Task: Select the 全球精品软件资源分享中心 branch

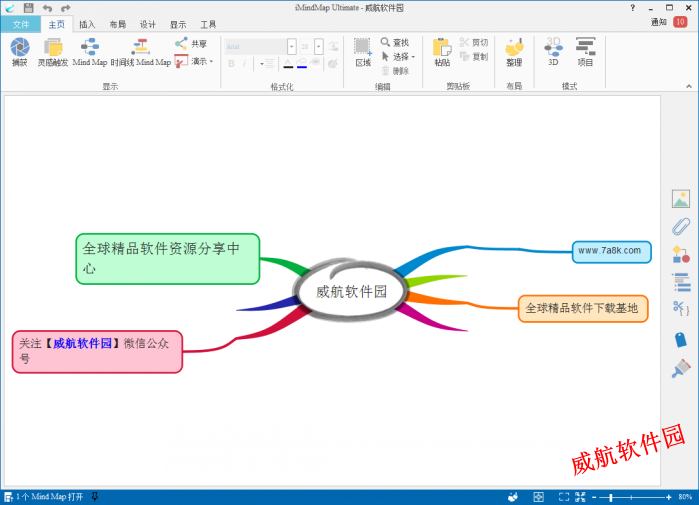Action: (168, 259)
